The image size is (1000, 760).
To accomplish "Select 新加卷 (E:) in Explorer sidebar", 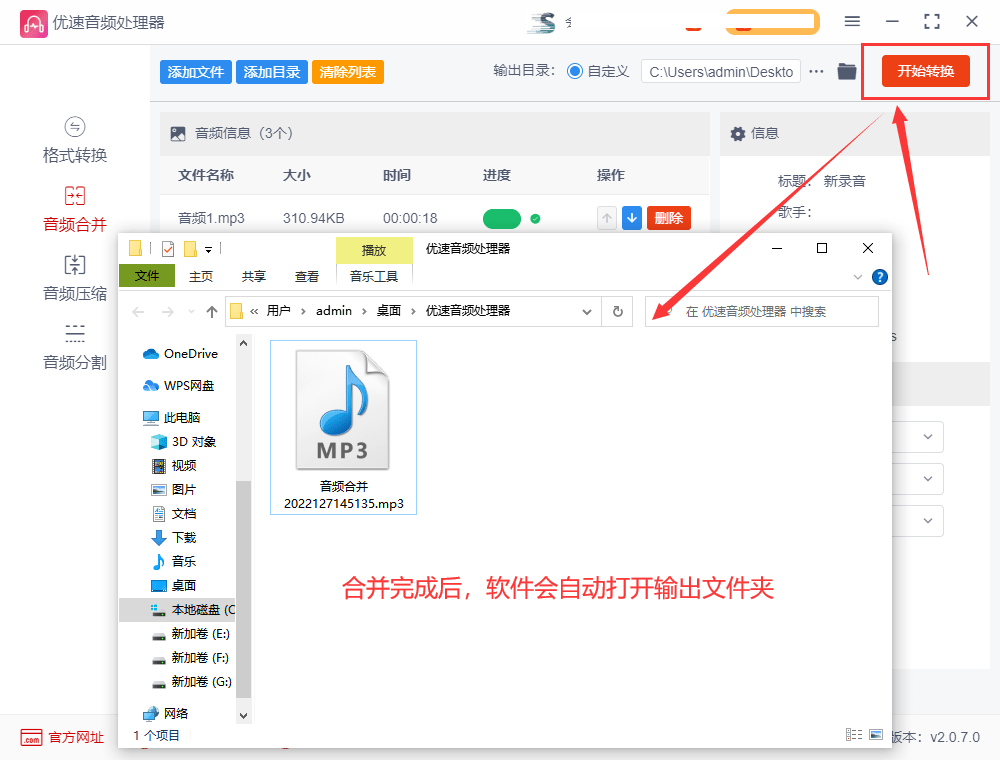I will tap(191, 633).
